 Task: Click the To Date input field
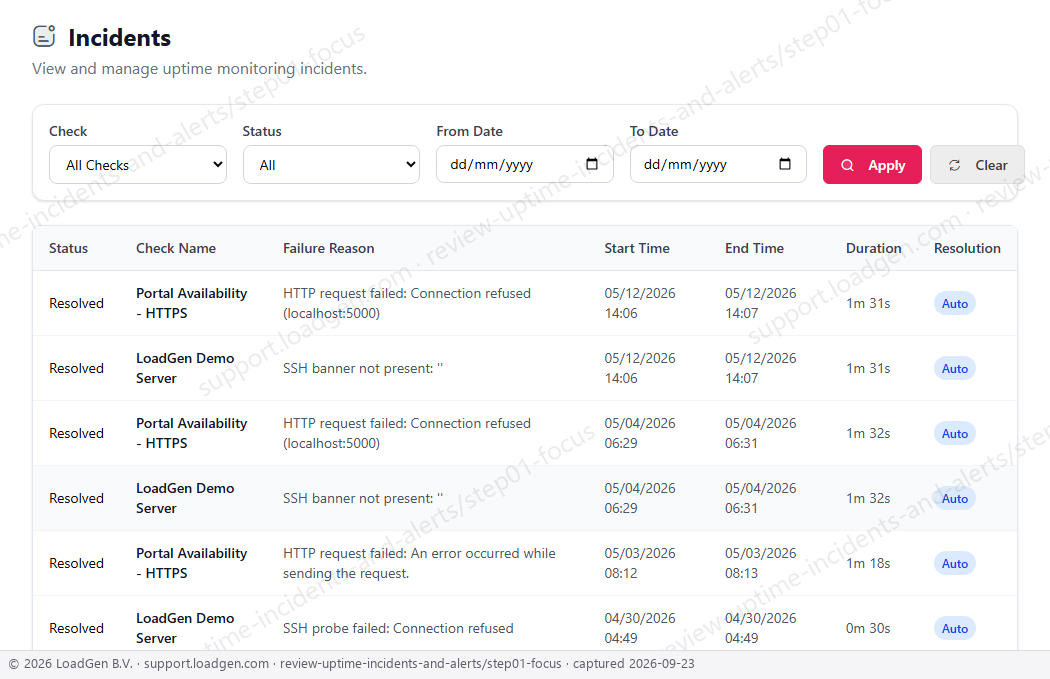coord(718,164)
